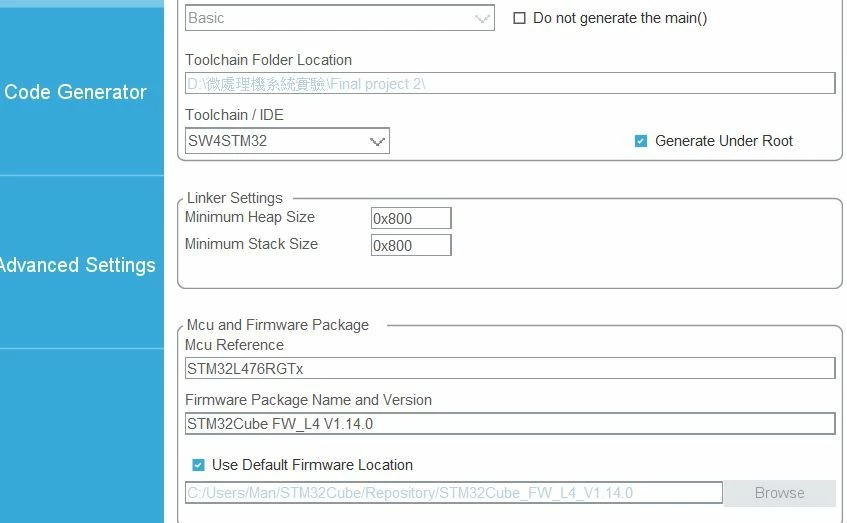Select the Mcu Reference STM32L476RGTx field

[510, 368]
